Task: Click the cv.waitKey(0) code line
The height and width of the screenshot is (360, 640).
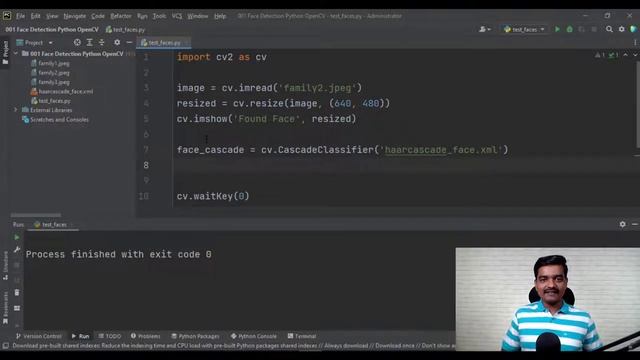Action: click(213, 196)
